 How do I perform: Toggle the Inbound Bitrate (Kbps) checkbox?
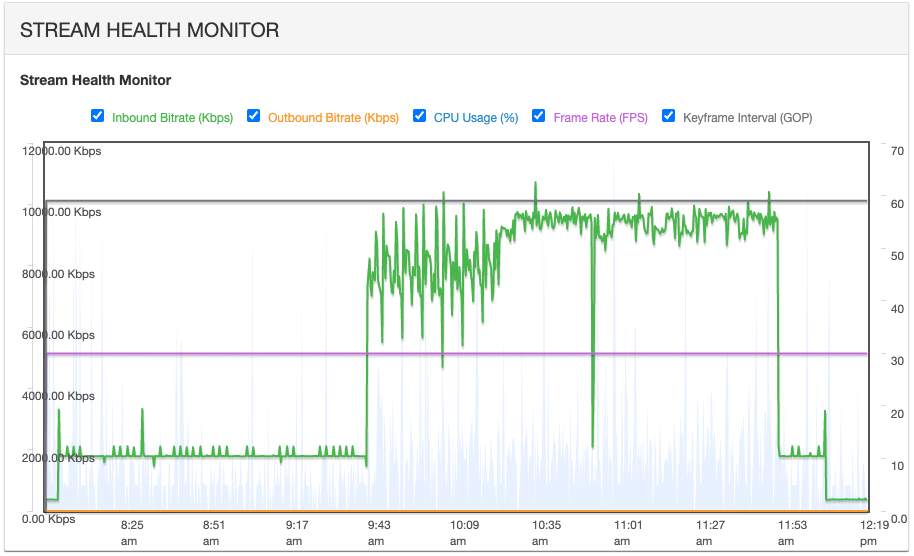coord(97,116)
